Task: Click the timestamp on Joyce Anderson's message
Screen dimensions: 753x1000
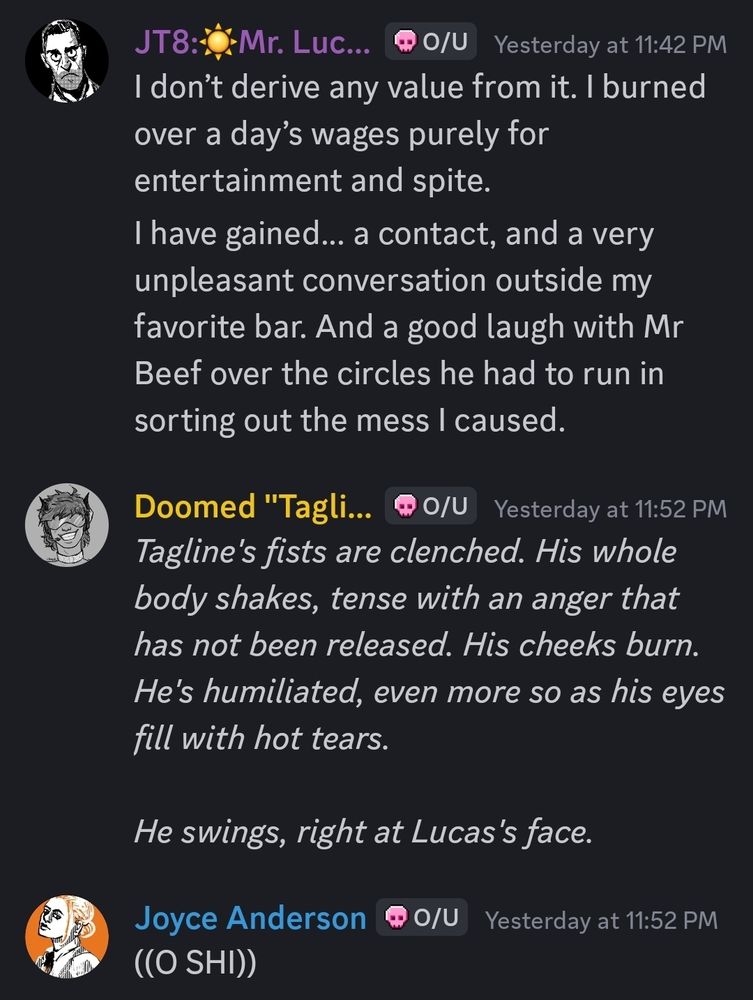Action: click(601, 919)
